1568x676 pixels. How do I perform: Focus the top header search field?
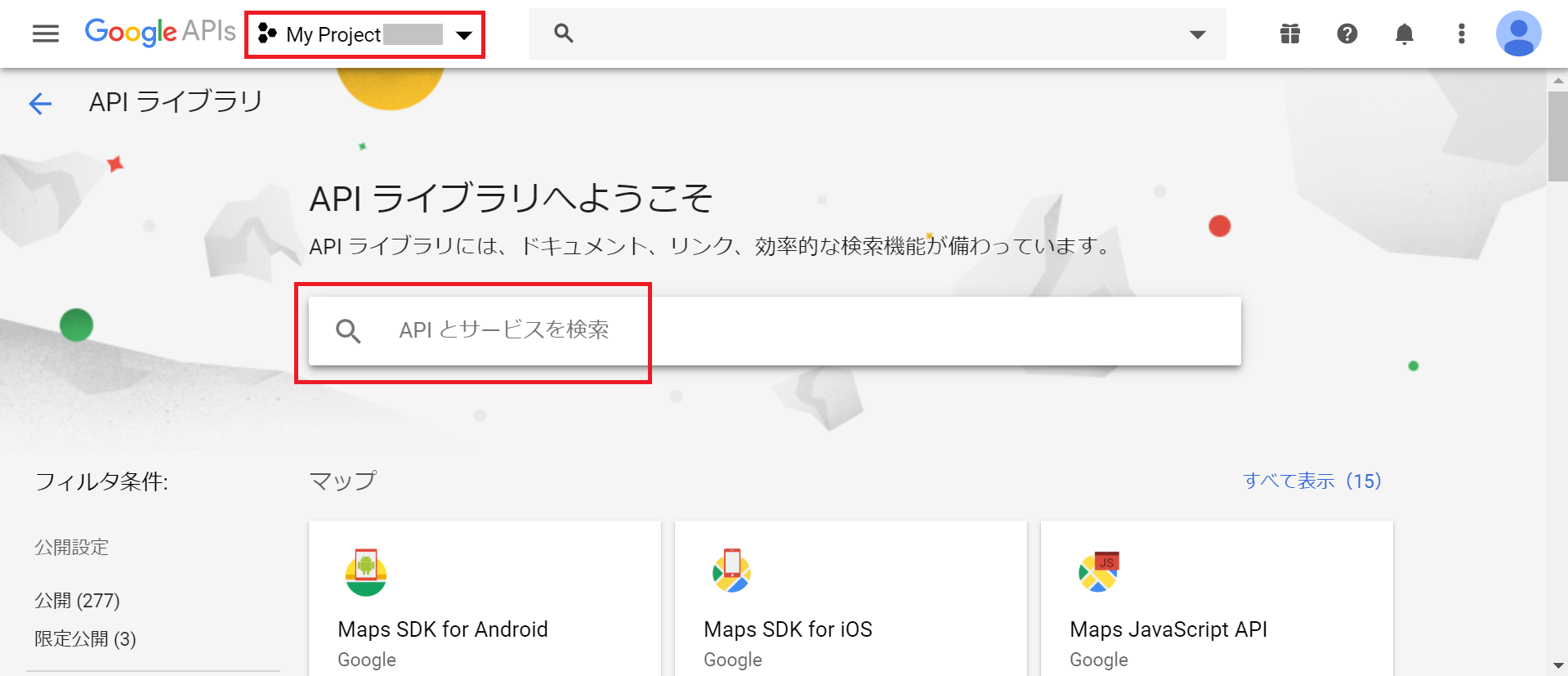(x=877, y=34)
